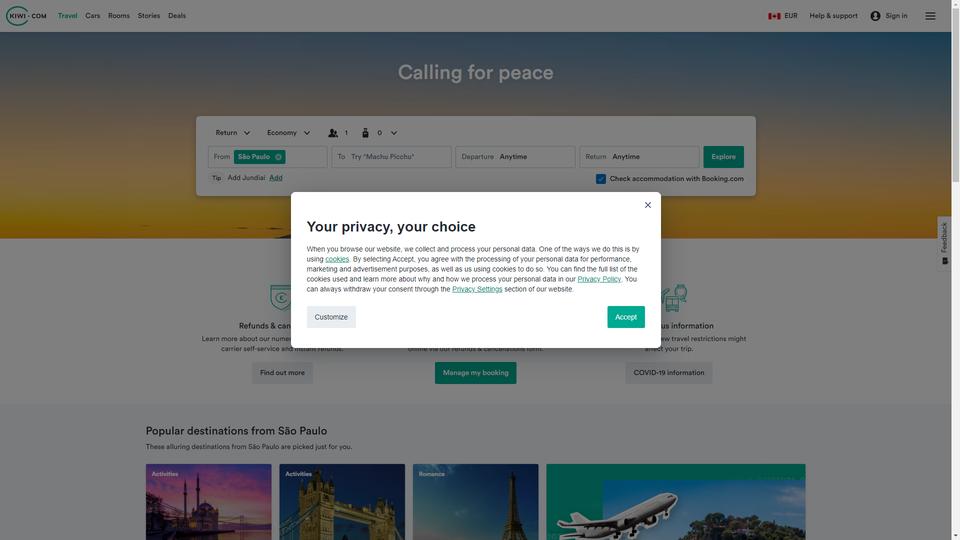Click the passengers icon

point(333,133)
